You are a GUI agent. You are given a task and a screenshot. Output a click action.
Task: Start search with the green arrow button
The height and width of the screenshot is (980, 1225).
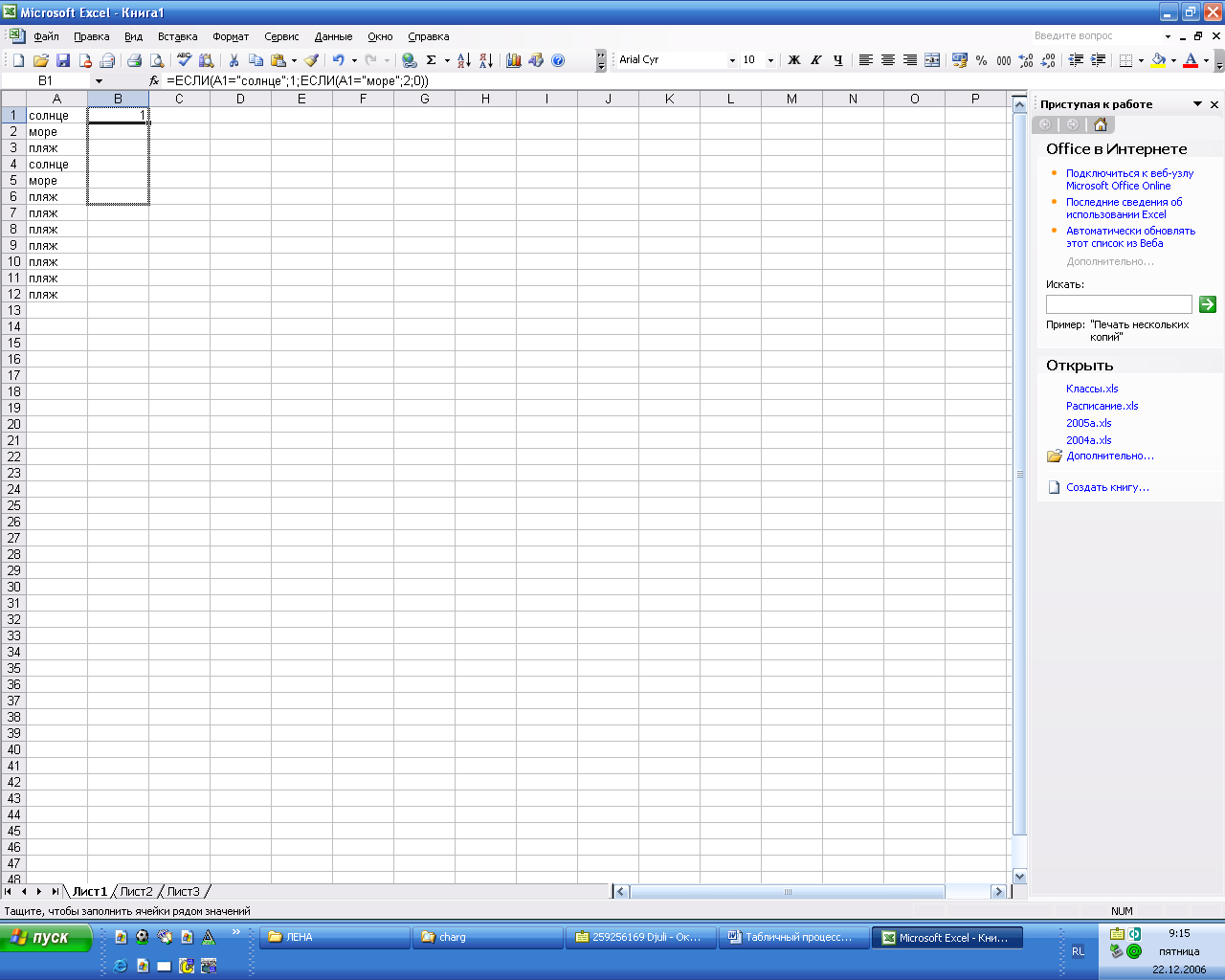[x=1208, y=304]
